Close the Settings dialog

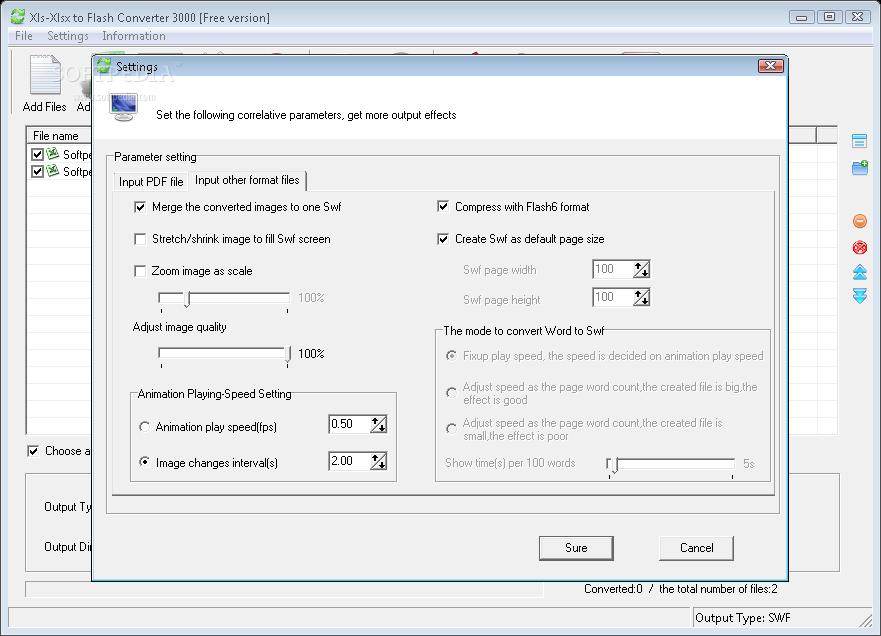click(770, 66)
